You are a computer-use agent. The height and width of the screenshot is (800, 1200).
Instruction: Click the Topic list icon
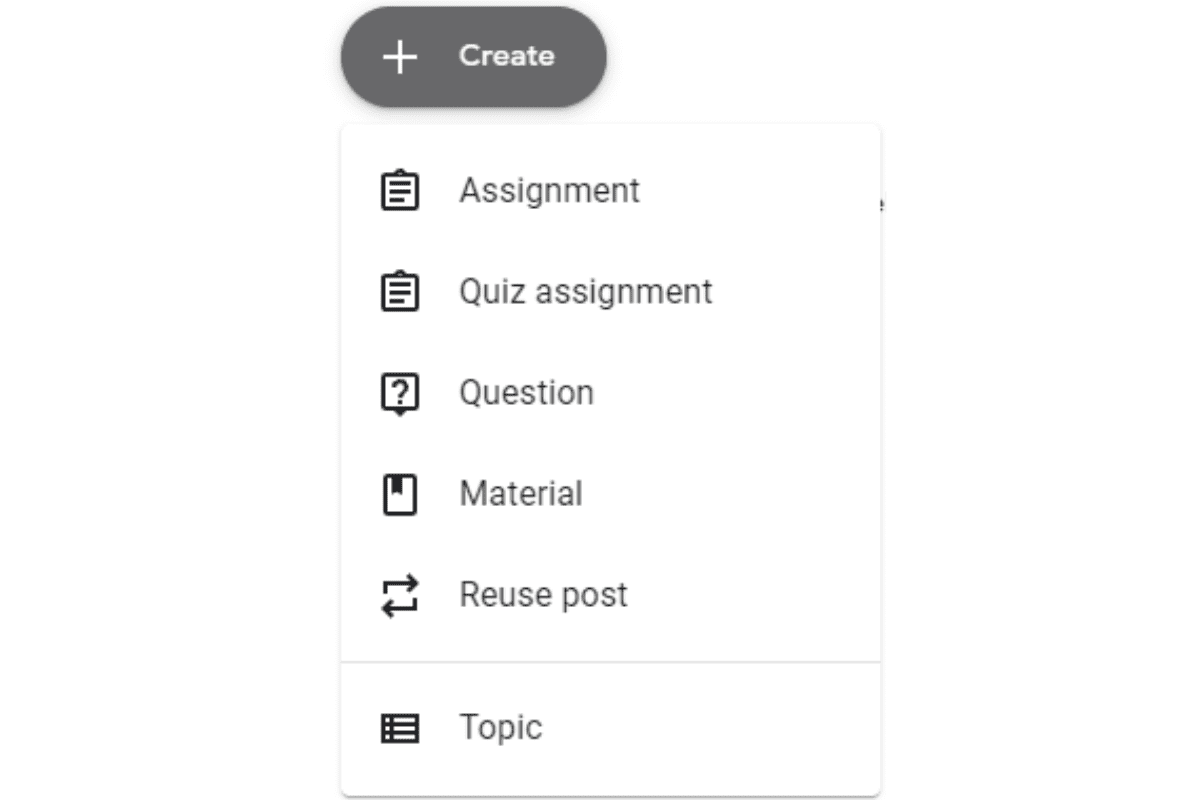tap(400, 727)
